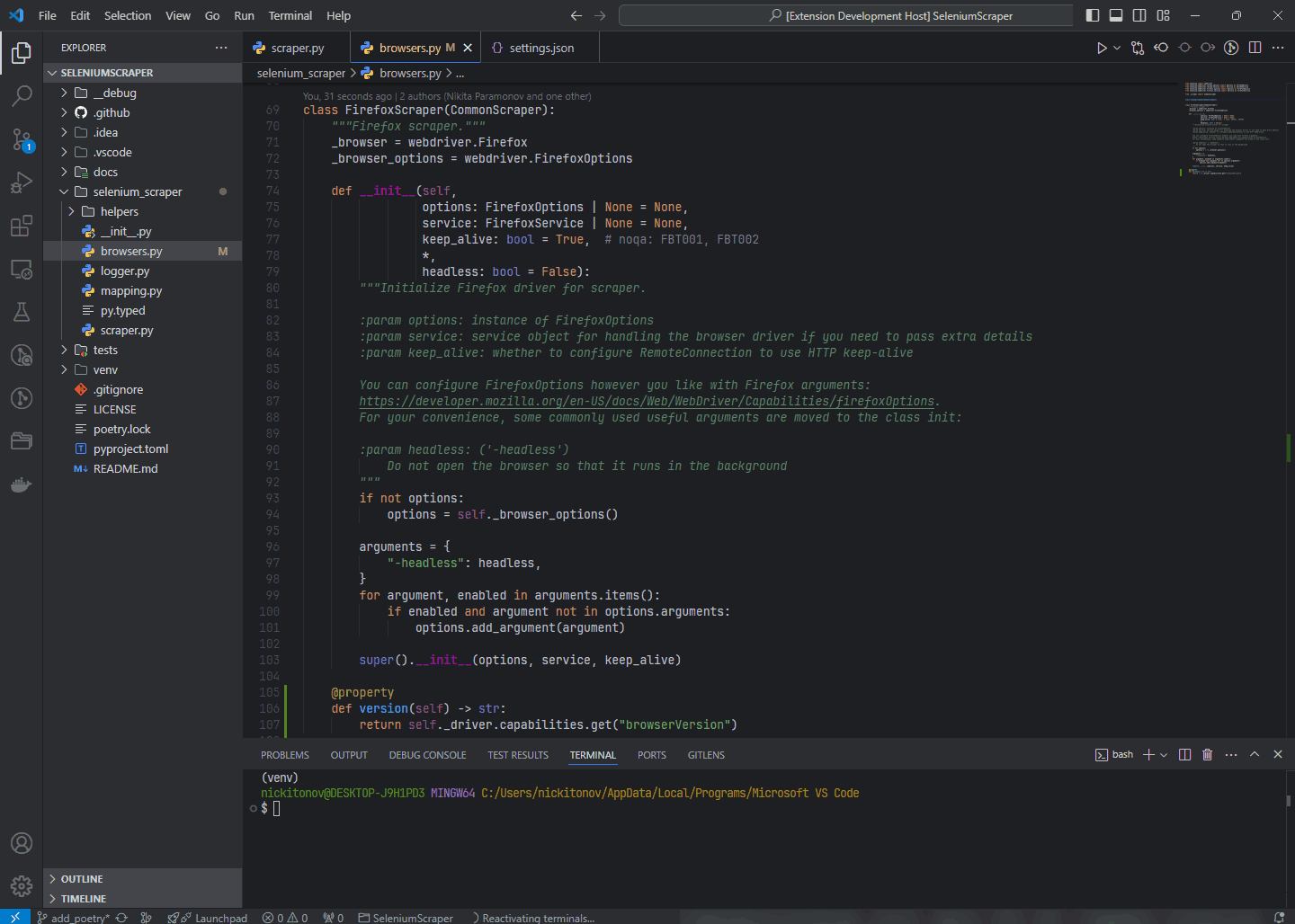Split the terminal

tap(1184, 754)
